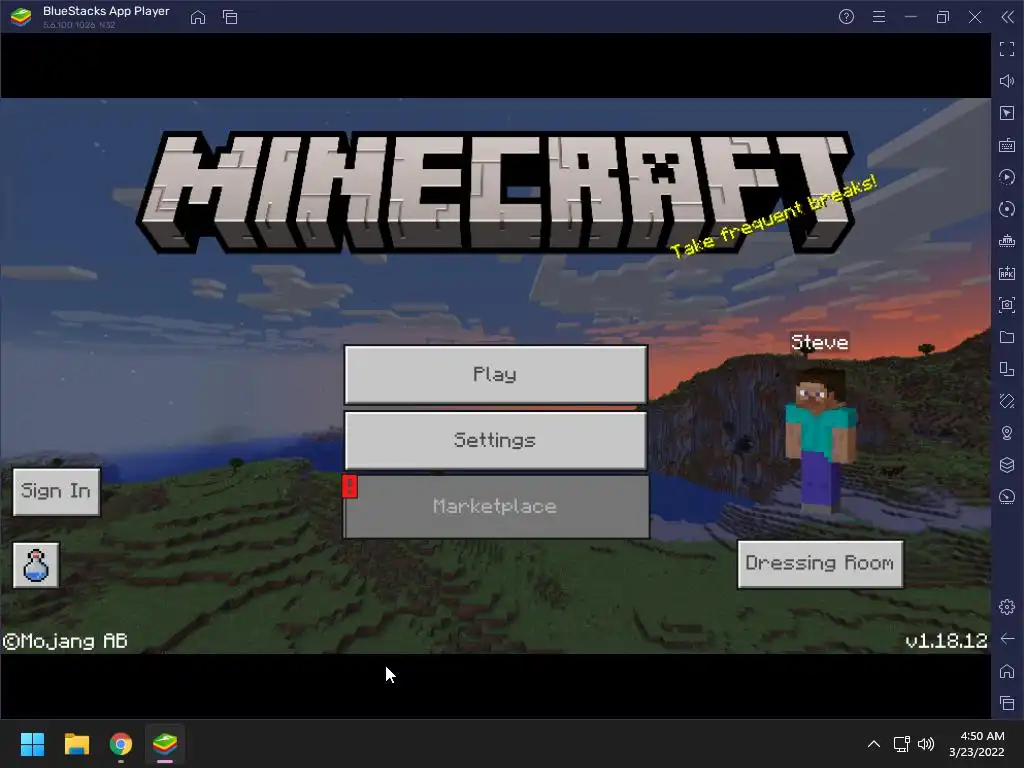Image resolution: width=1024 pixels, height=768 pixels.
Task: Click the red alert badge on Marketplace
Action: pos(350,486)
